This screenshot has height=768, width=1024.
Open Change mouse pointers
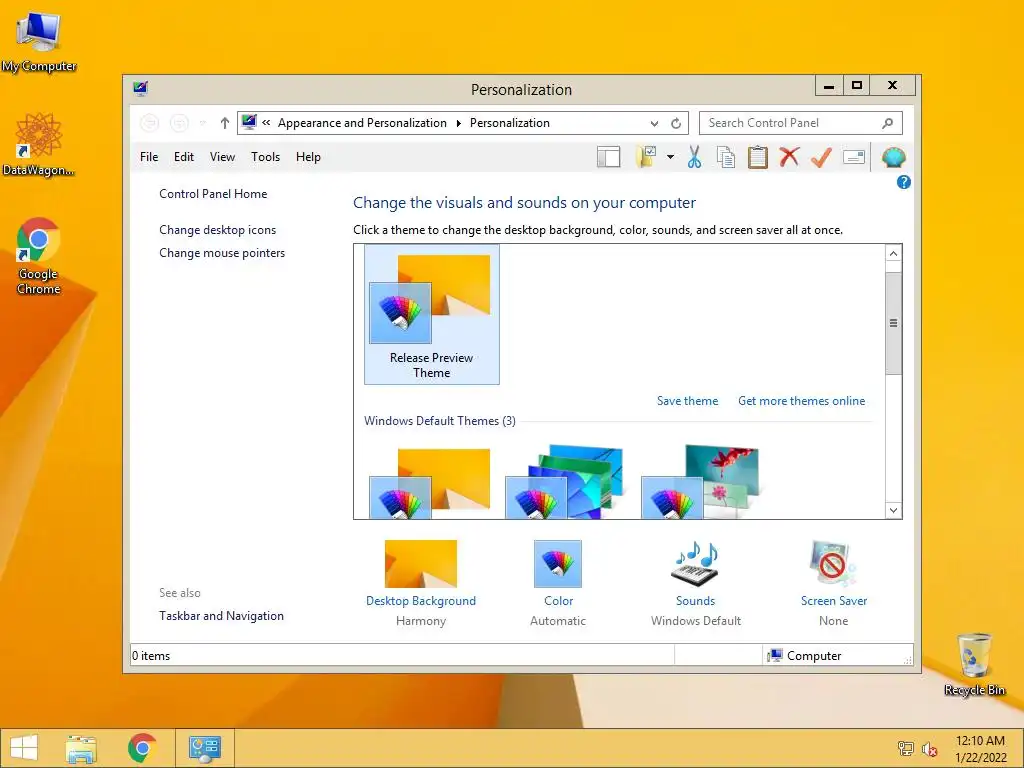(x=222, y=253)
